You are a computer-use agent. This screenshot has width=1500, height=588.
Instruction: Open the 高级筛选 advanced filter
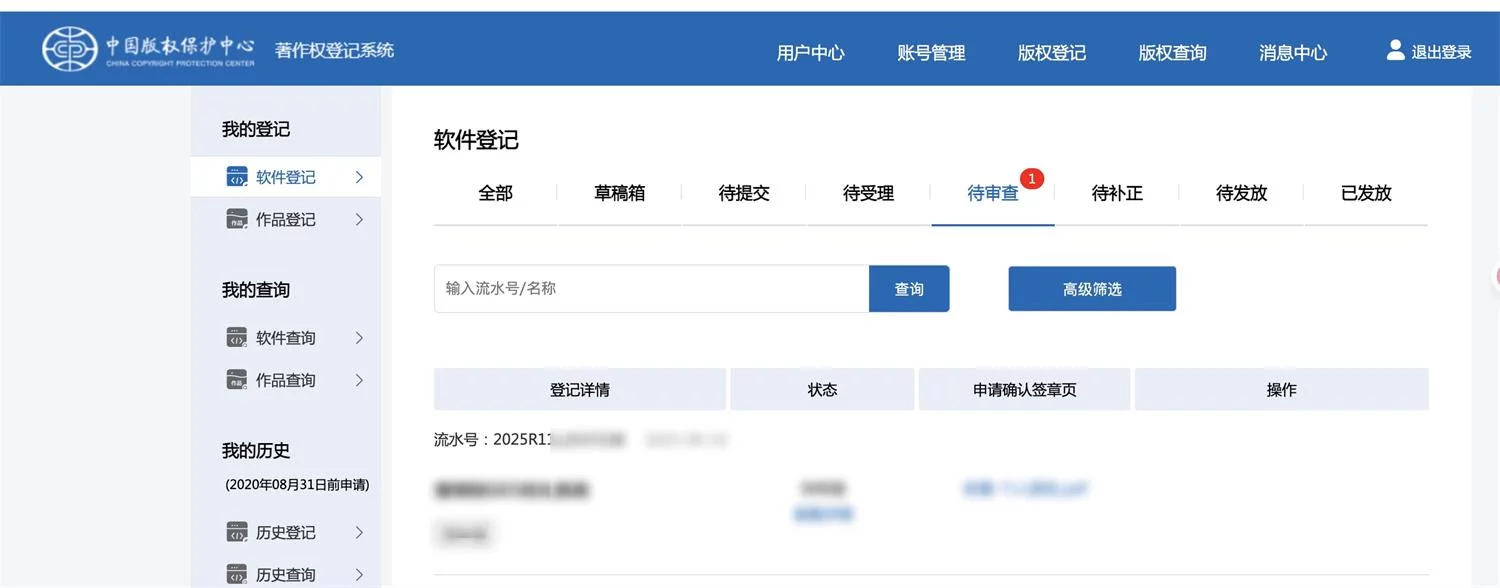click(x=1091, y=288)
